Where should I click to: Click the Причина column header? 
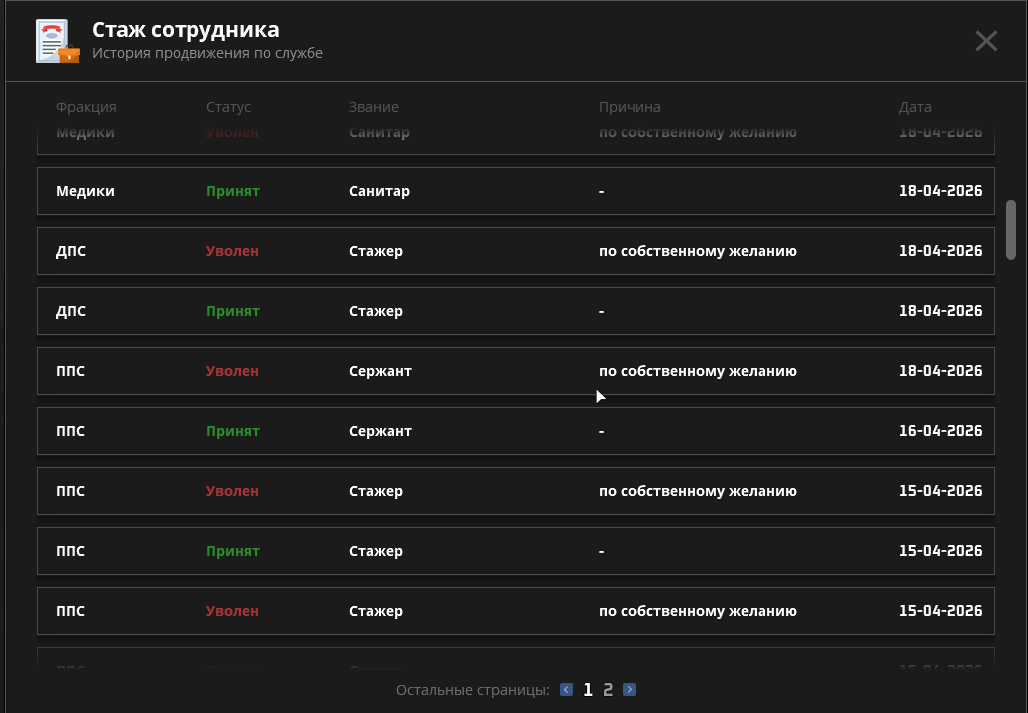pyautogui.click(x=629, y=107)
